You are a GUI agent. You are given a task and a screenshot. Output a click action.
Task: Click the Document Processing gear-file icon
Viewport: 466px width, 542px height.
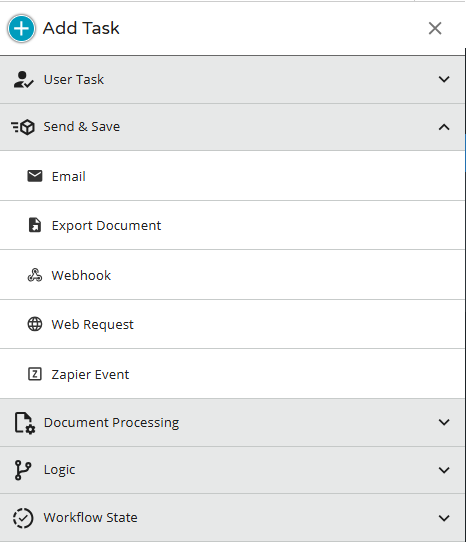tap(25, 422)
